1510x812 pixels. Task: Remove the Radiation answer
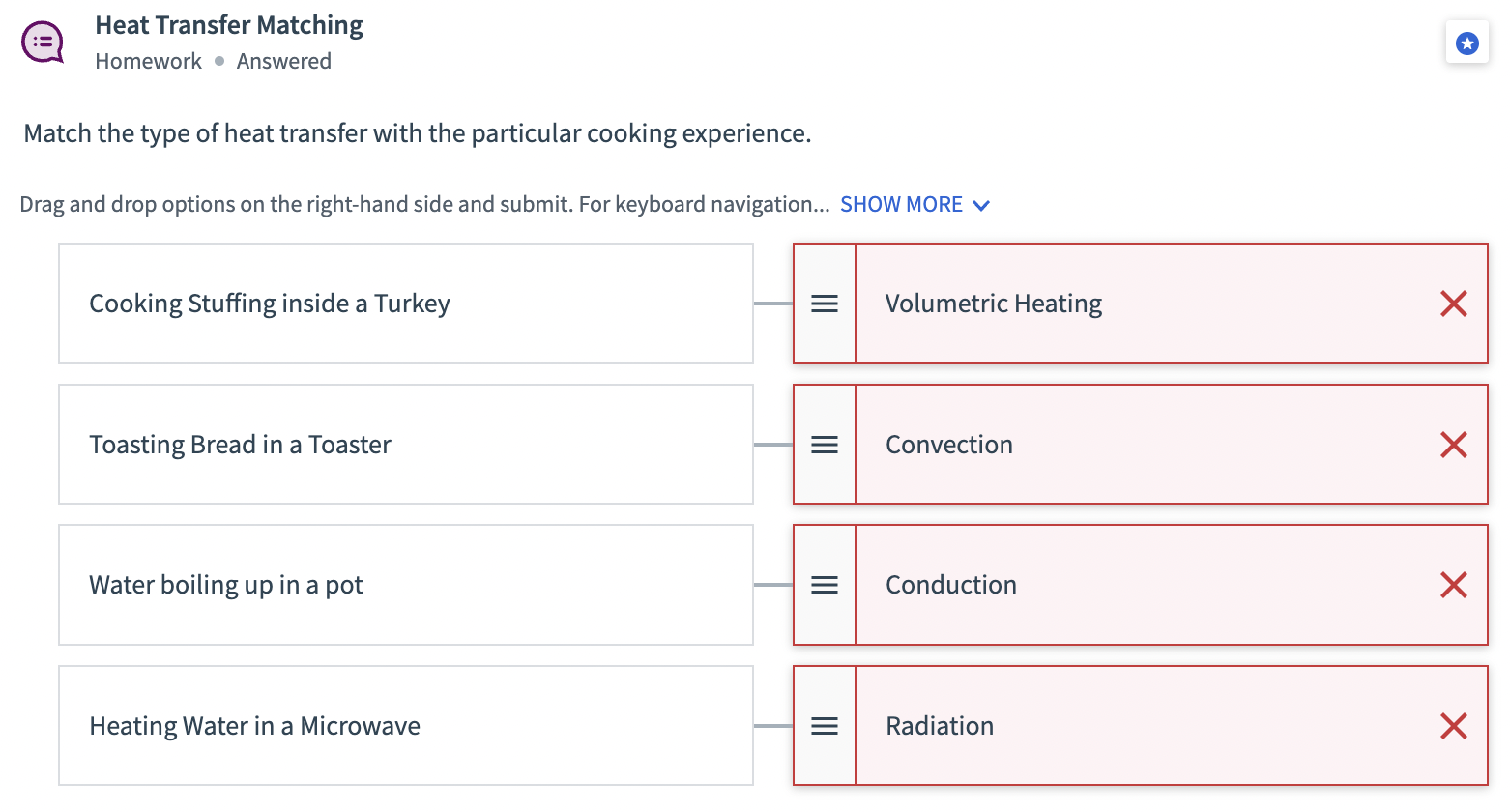coord(1453,726)
